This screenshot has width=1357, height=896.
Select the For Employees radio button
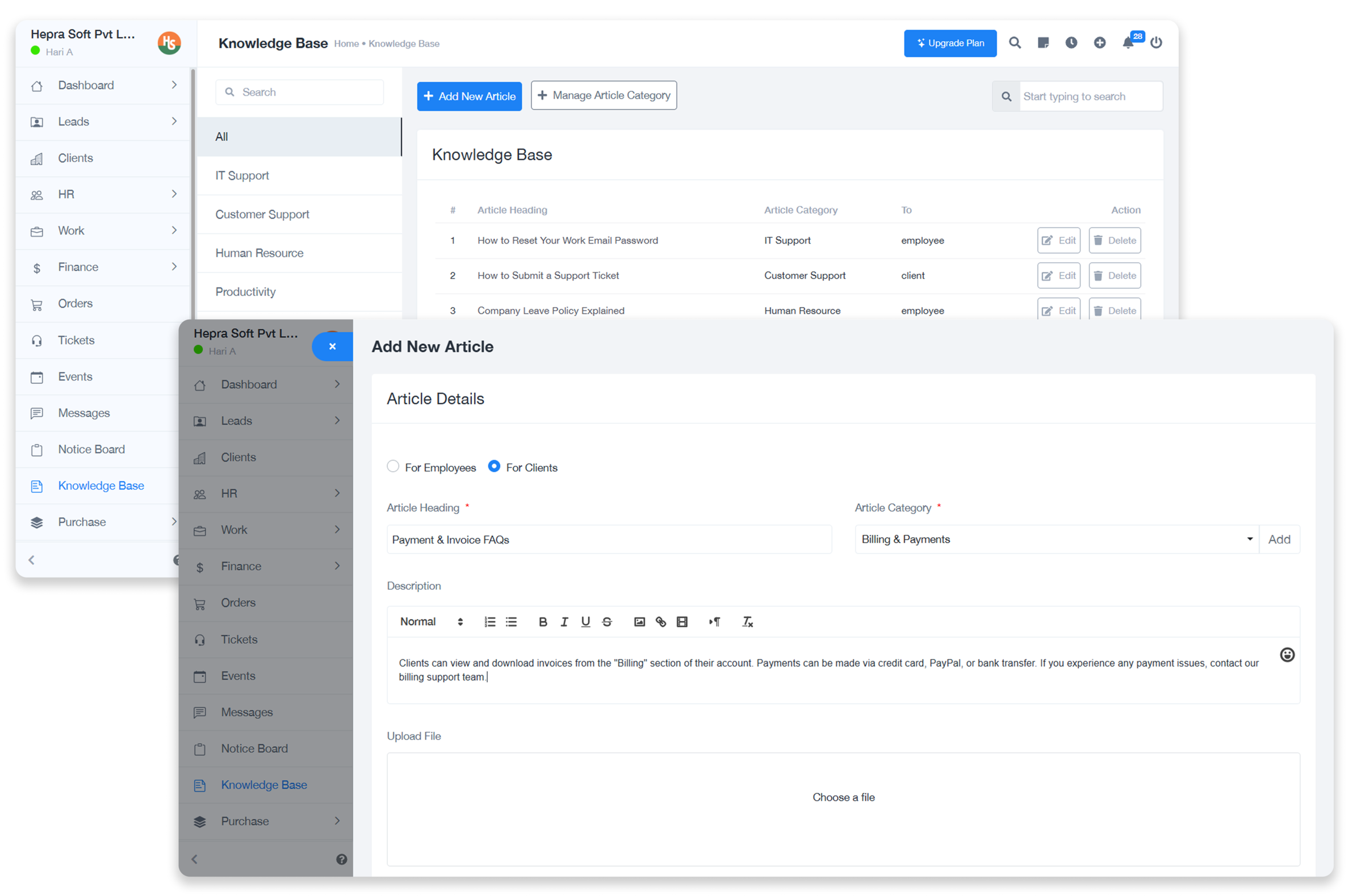[393, 466]
